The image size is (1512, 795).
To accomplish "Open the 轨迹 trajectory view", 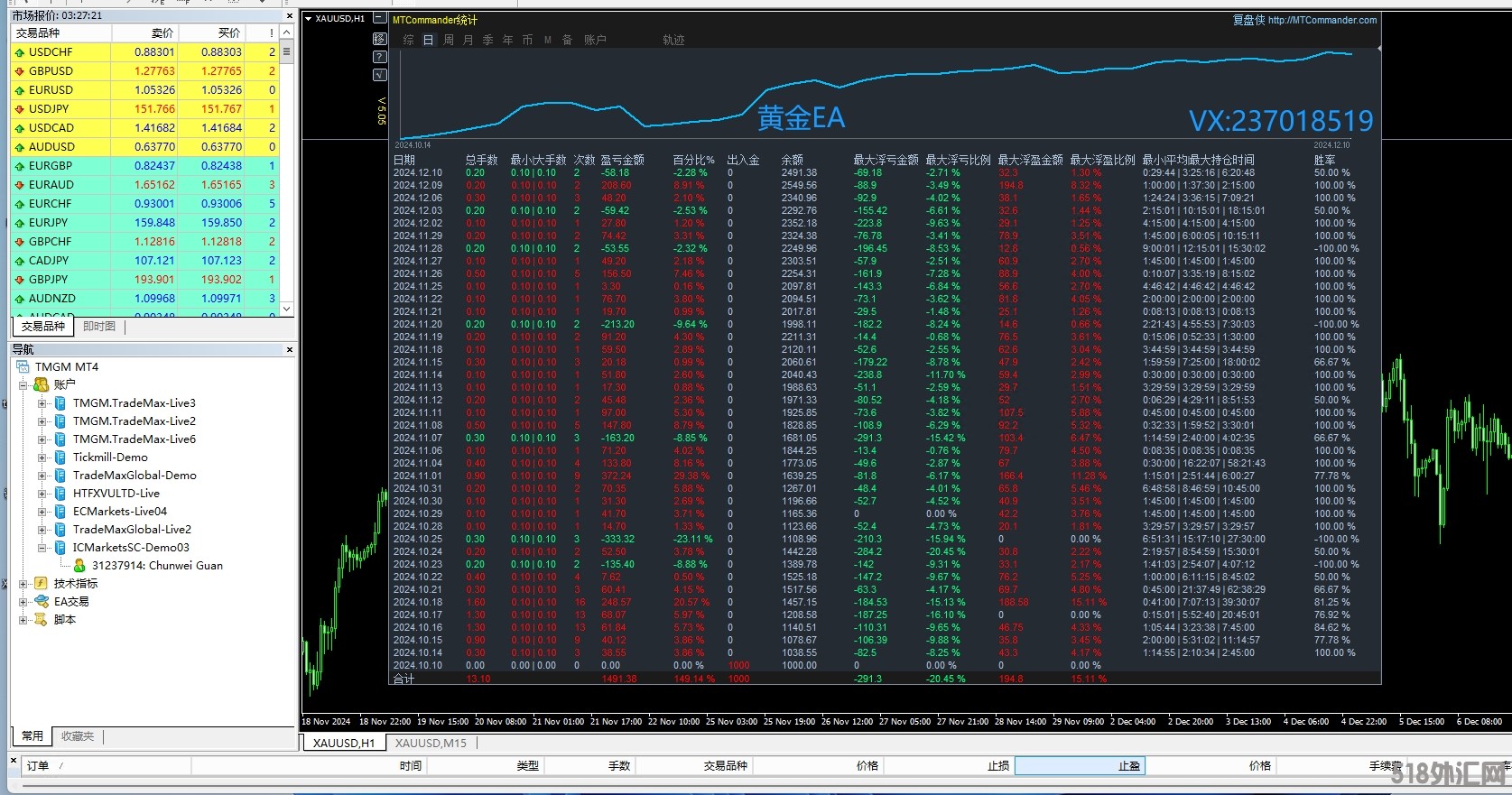I will click(674, 41).
